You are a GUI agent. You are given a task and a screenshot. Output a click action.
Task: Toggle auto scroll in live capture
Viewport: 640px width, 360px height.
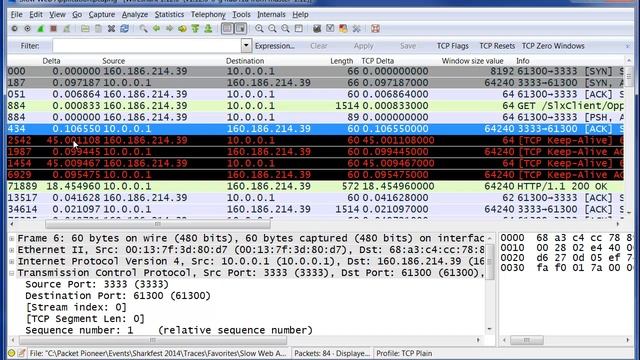(240, 29)
